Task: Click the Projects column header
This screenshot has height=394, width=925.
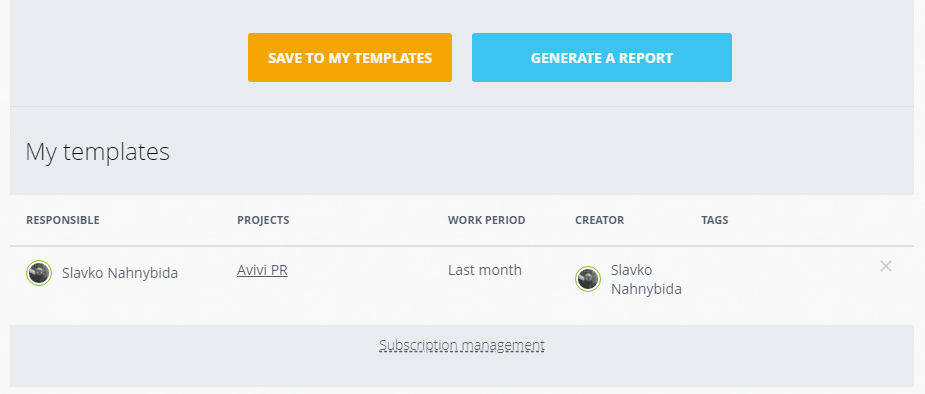Action: (263, 220)
